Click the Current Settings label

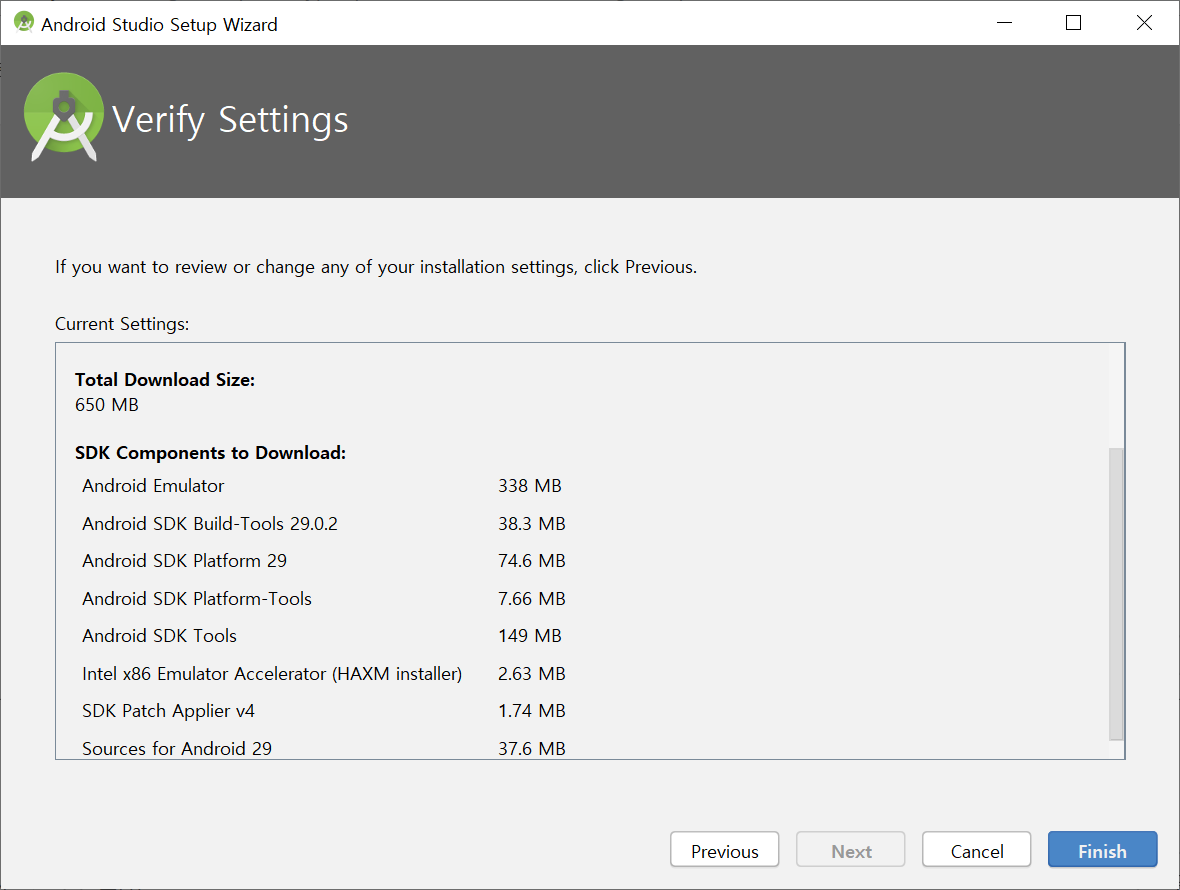pyautogui.click(x=122, y=324)
